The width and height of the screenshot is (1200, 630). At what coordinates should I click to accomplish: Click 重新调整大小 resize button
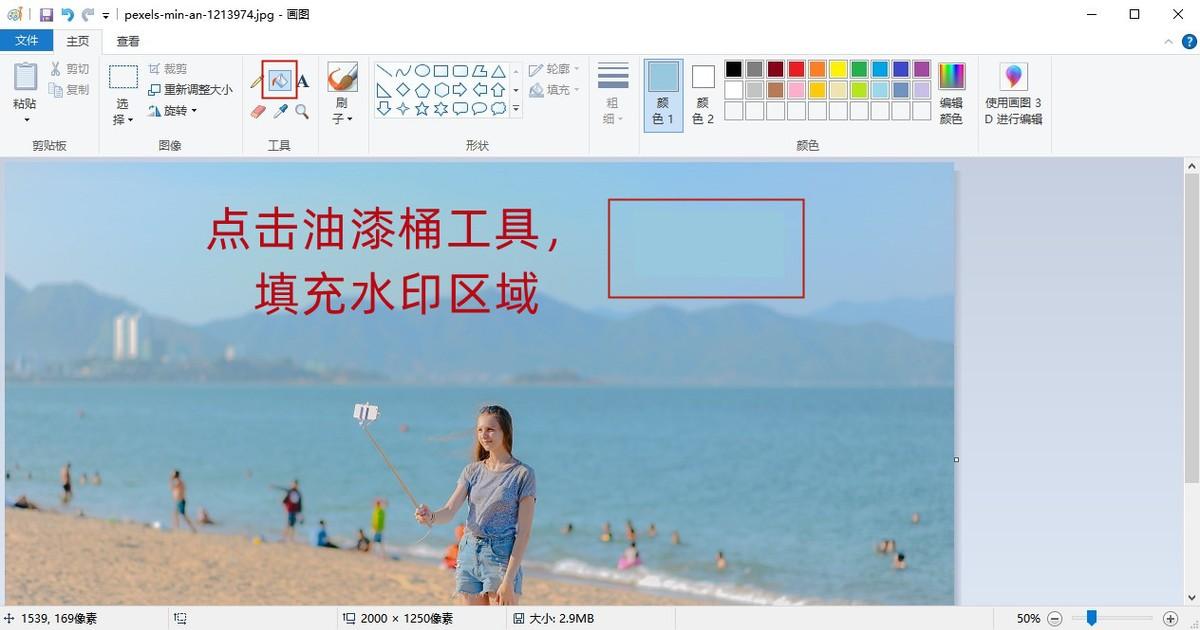pos(190,90)
